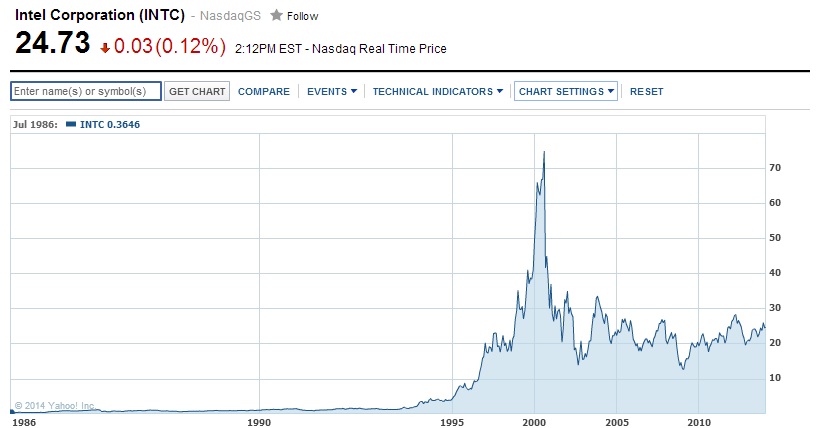Click the INTC 0.3646 legend value
The height and width of the screenshot is (428, 823).
coord(110,124)
